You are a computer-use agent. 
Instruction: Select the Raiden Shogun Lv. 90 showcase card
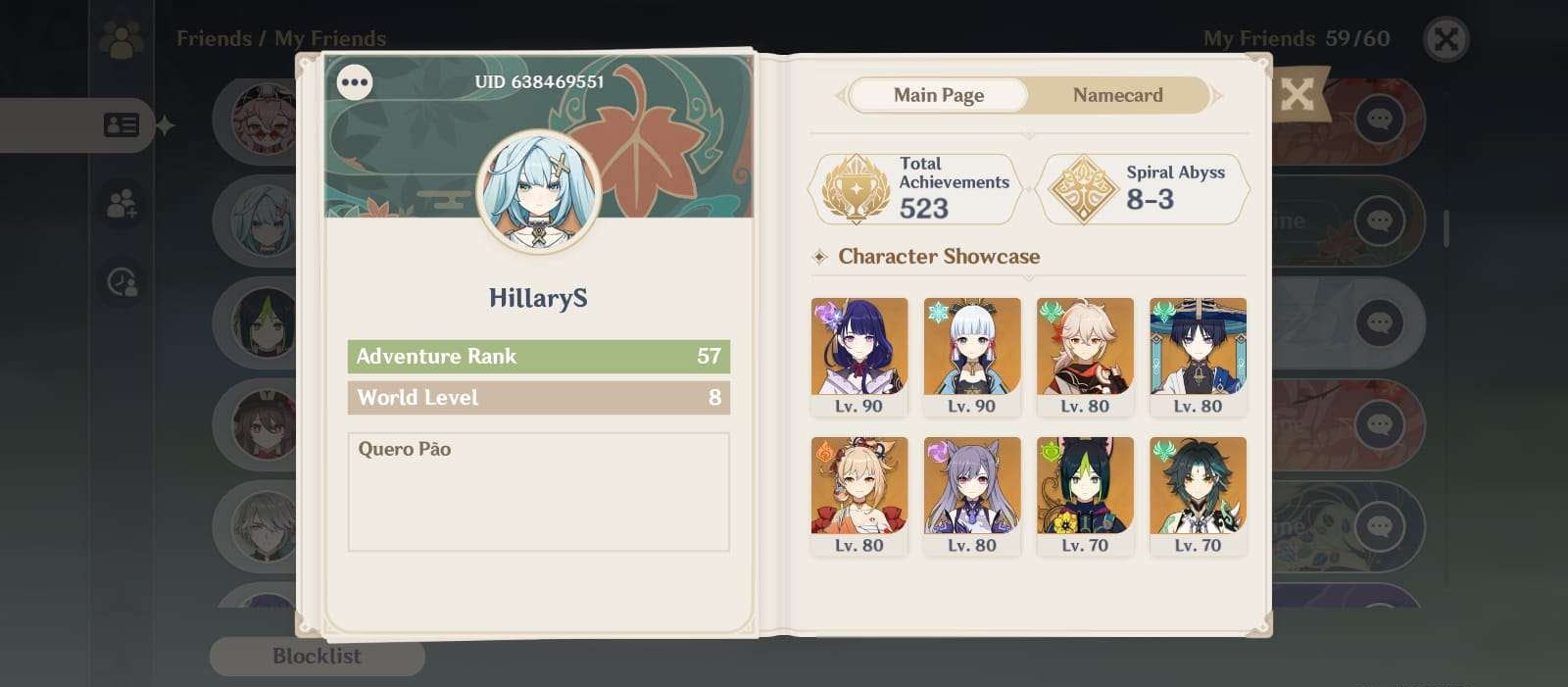point(859,358)
